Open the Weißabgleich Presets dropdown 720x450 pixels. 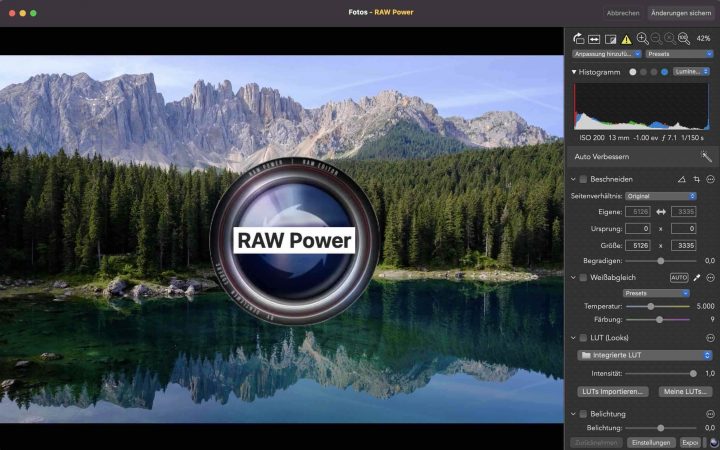(x=656, y=293)
